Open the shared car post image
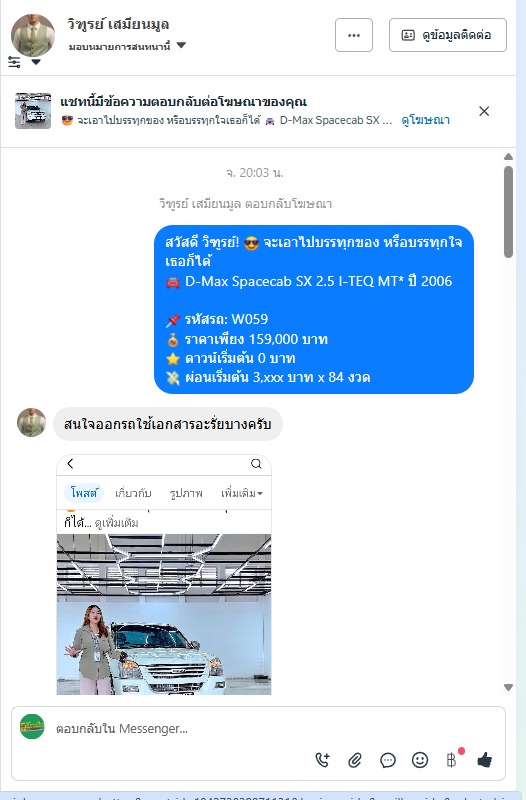Screen dimensions: 526x800 [164, 614]
